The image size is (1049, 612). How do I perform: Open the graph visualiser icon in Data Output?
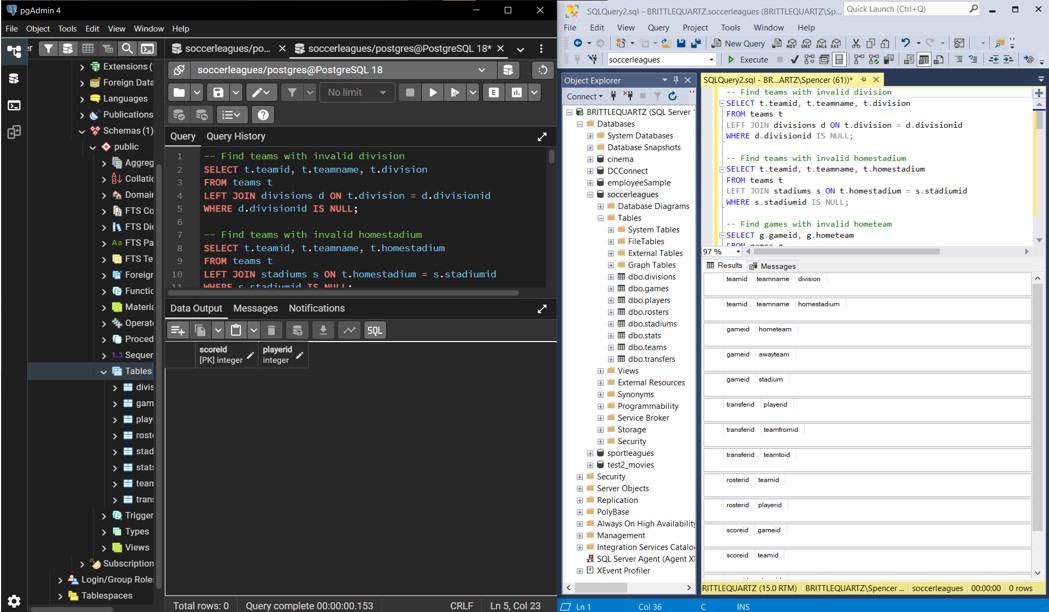tap(349, 330)
